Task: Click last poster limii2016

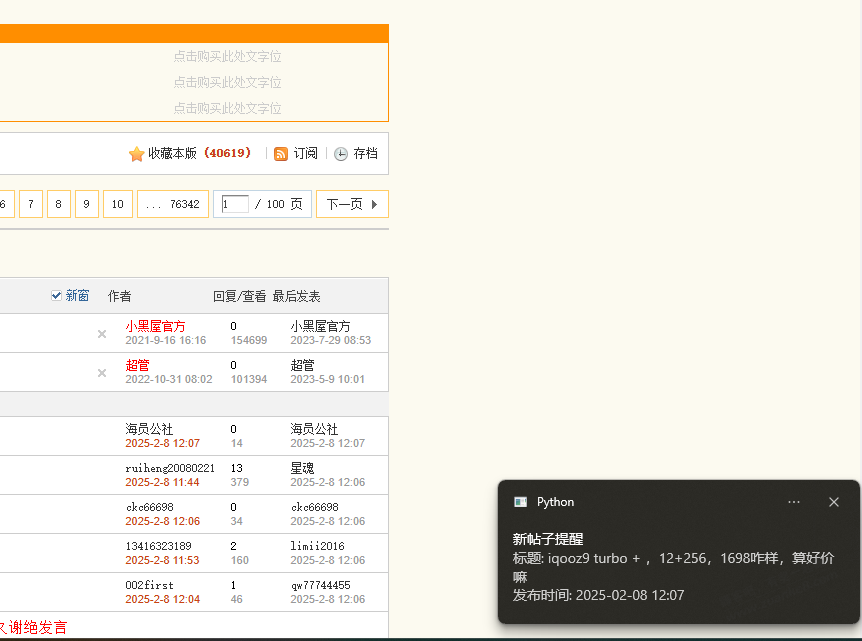Action: pos(317,546)
